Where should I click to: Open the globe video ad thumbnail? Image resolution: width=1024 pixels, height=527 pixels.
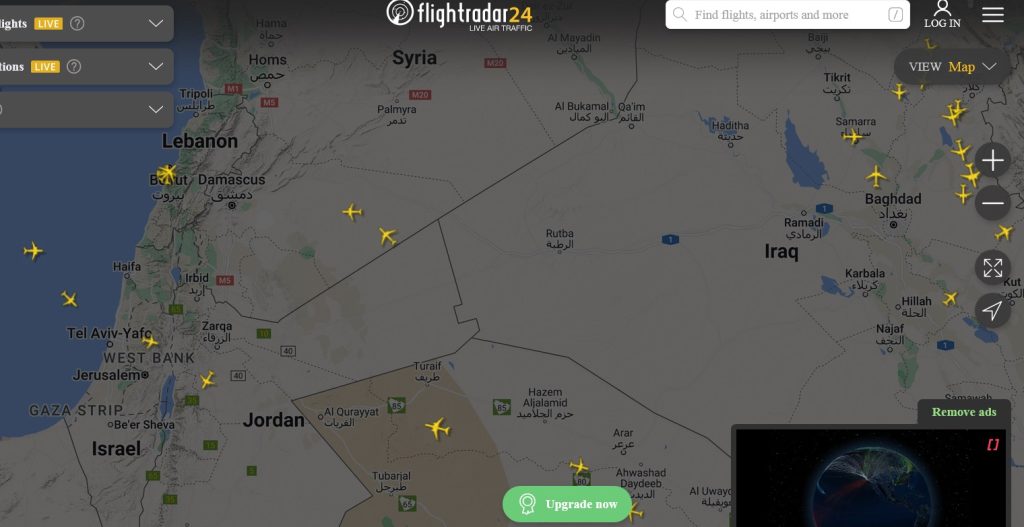(871, 477)
